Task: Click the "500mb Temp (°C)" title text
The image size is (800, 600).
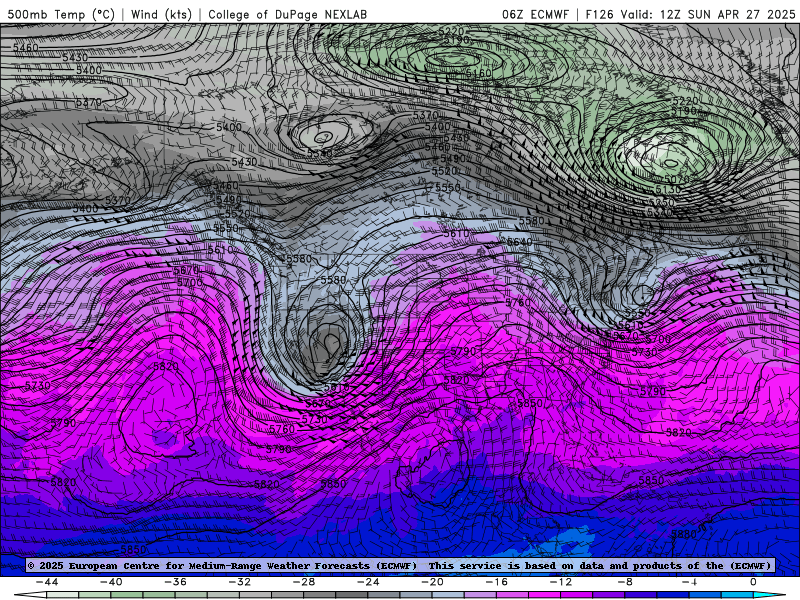Action: (61, 14)
